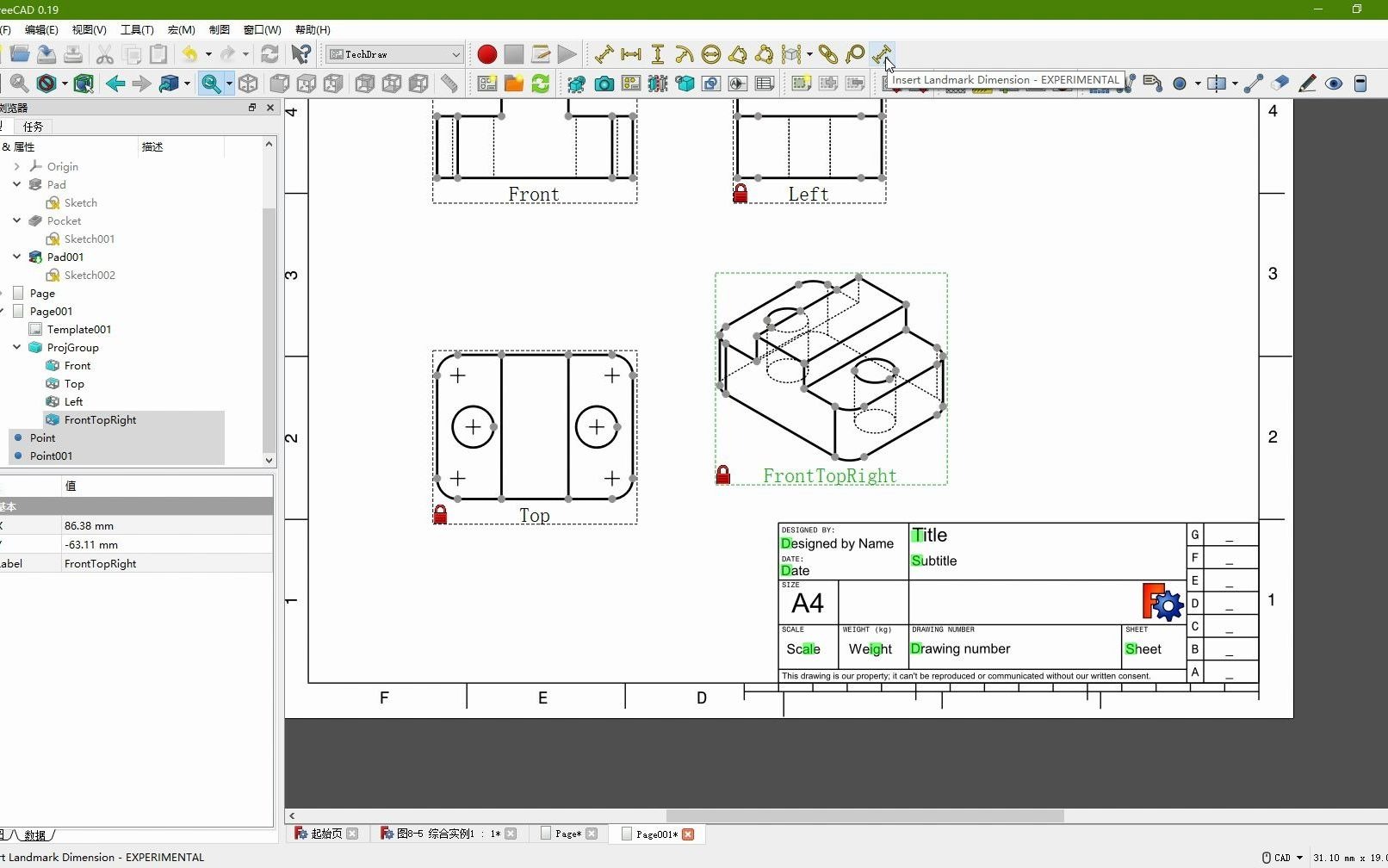Click the back navigation arrow
The image size is (1388, 868).
click(x=115, y=84)
